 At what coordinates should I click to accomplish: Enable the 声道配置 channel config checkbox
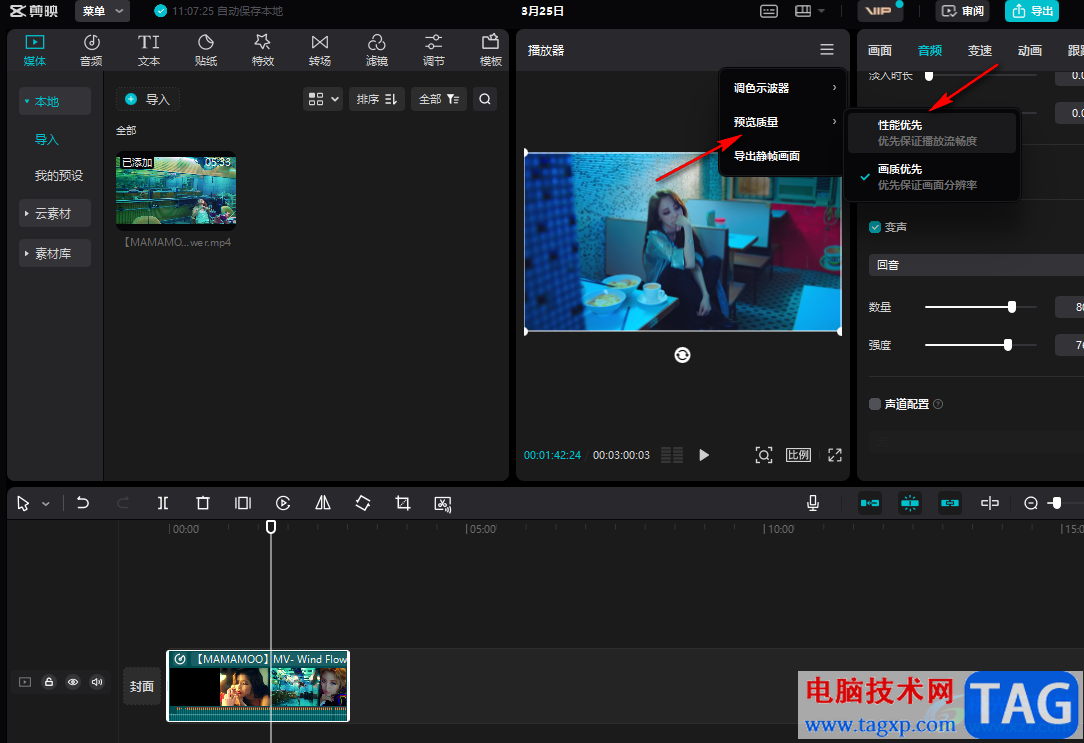875,404
